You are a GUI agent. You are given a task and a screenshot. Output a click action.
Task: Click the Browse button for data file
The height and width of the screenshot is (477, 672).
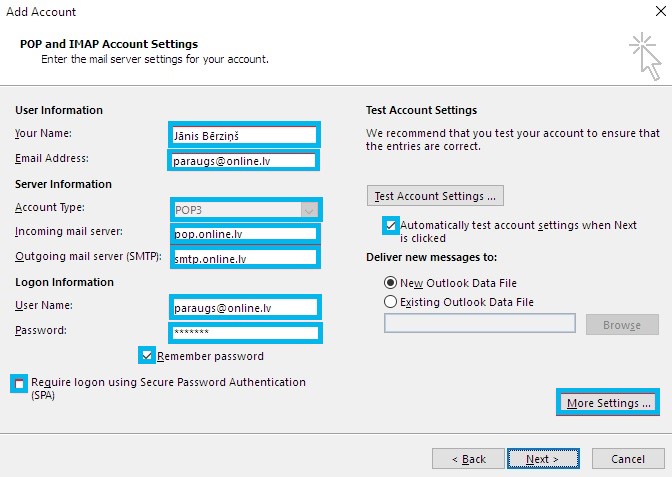click(x=622, y=324)
